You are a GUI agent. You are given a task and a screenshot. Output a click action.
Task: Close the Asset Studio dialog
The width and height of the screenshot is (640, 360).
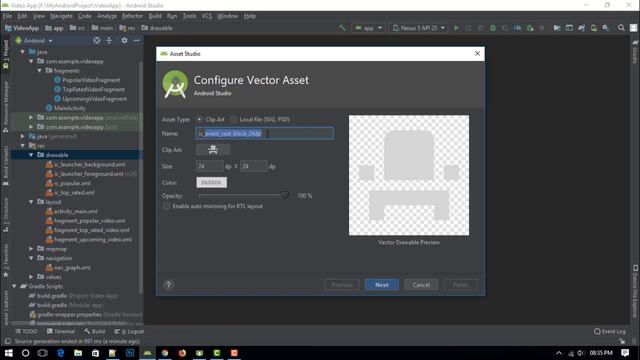[477, 53]
